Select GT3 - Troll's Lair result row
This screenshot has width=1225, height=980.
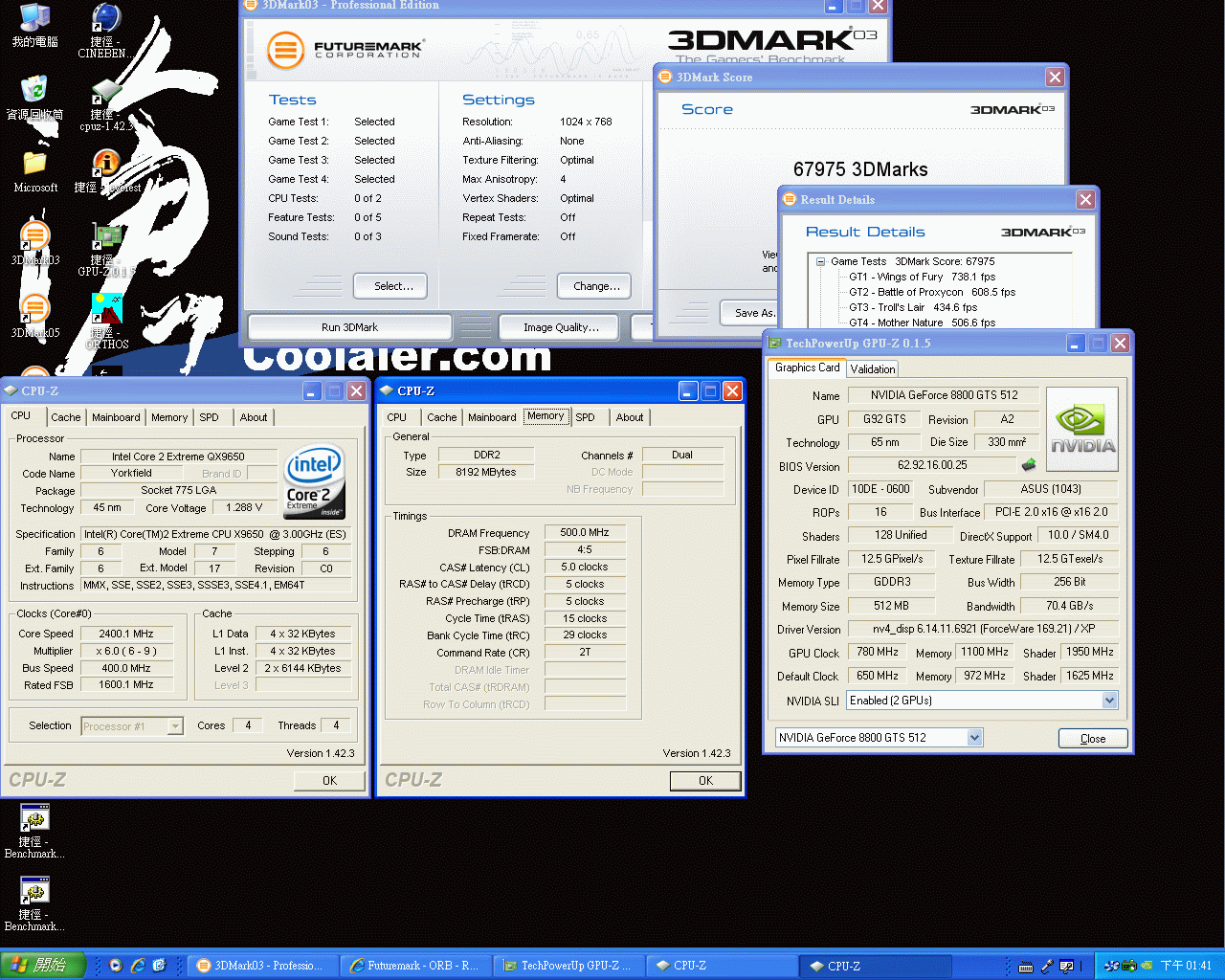[913, 307]
